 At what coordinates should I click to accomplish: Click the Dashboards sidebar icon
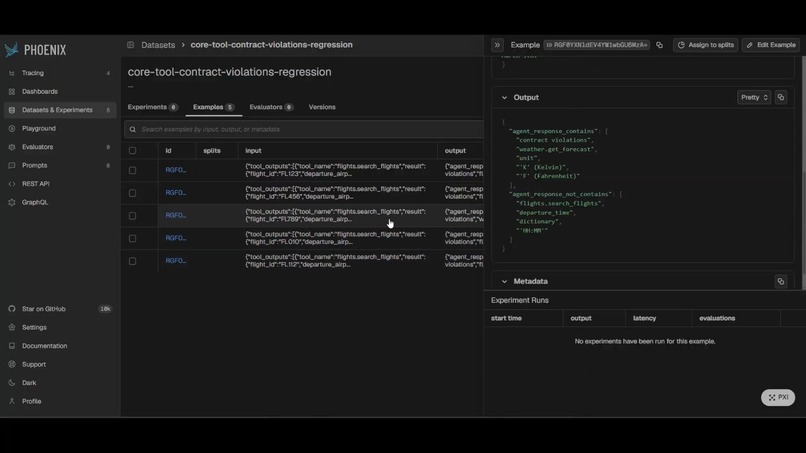click(x=12, y=92)
